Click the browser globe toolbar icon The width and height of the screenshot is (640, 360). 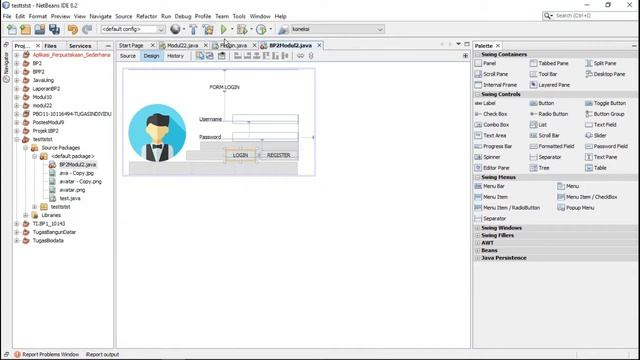tap(175, 29)
